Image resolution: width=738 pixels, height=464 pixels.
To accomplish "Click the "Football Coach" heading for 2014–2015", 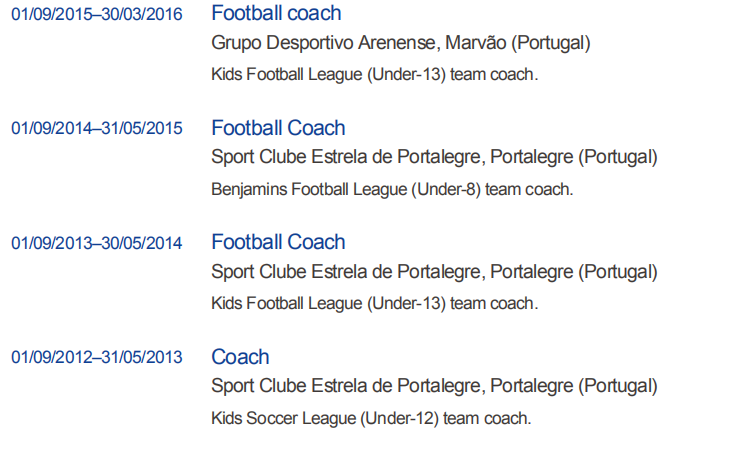I will click(278, 128).
